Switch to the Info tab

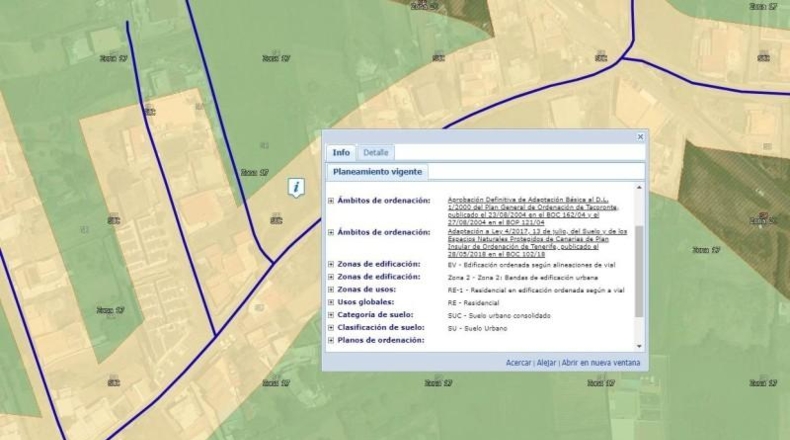(341, 152)
